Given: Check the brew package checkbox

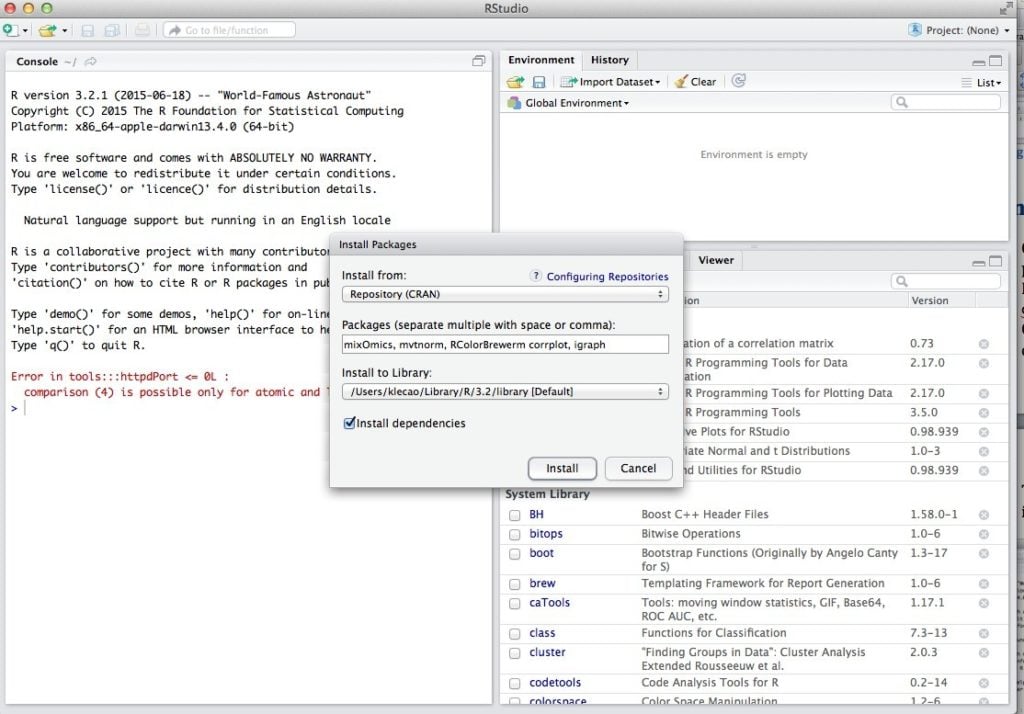Looking at the screenshot, I should point(515,584).
